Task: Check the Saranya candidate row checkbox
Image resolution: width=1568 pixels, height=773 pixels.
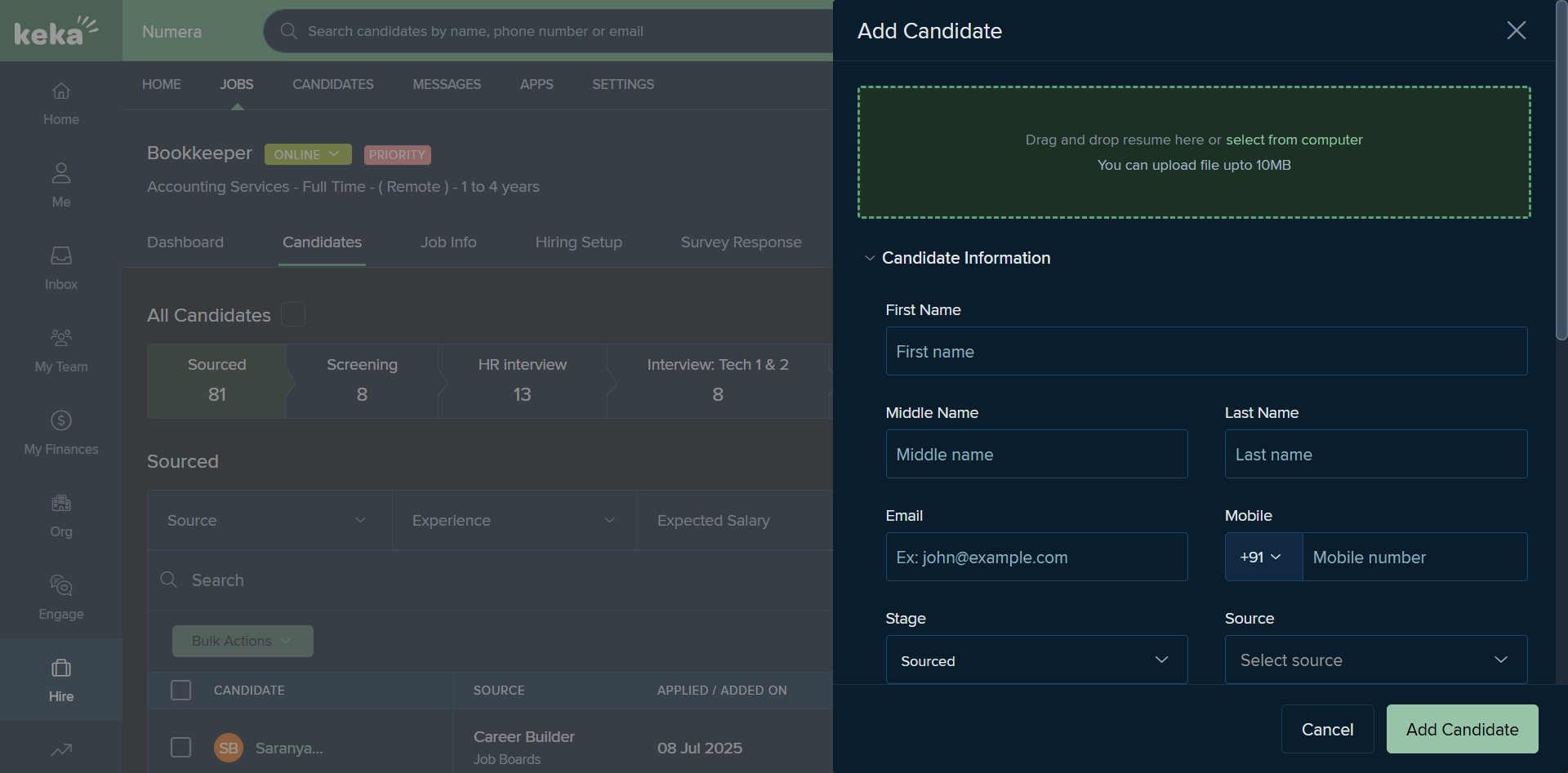Action: pos(181,748)
